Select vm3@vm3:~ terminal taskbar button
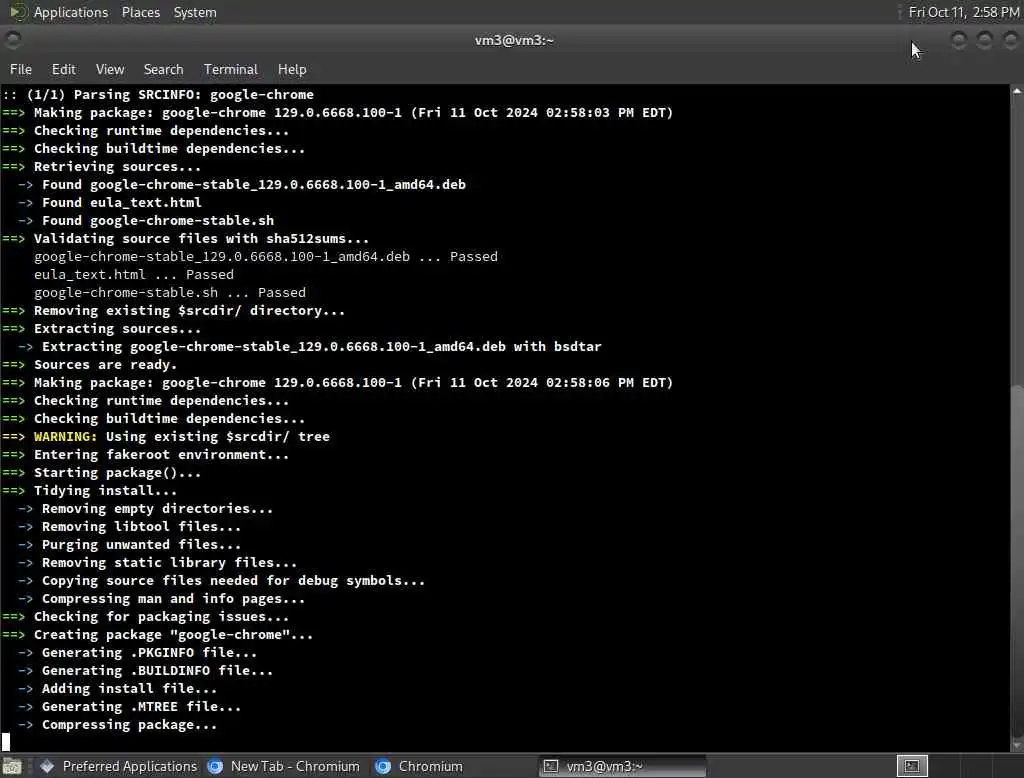This screenshot has height=778, width=1024. pyautogui.click(x=622, y=766)
